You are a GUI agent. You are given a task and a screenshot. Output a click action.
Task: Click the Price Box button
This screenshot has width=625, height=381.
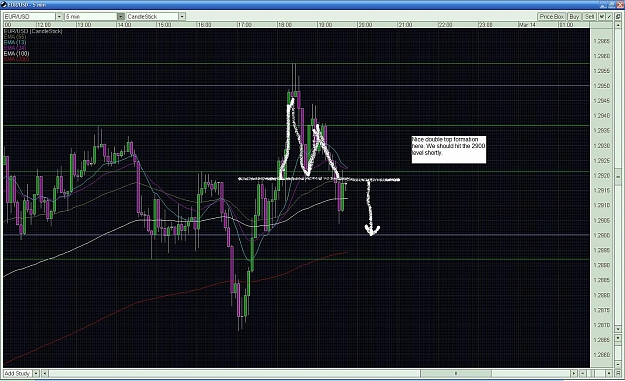[552, 17]
